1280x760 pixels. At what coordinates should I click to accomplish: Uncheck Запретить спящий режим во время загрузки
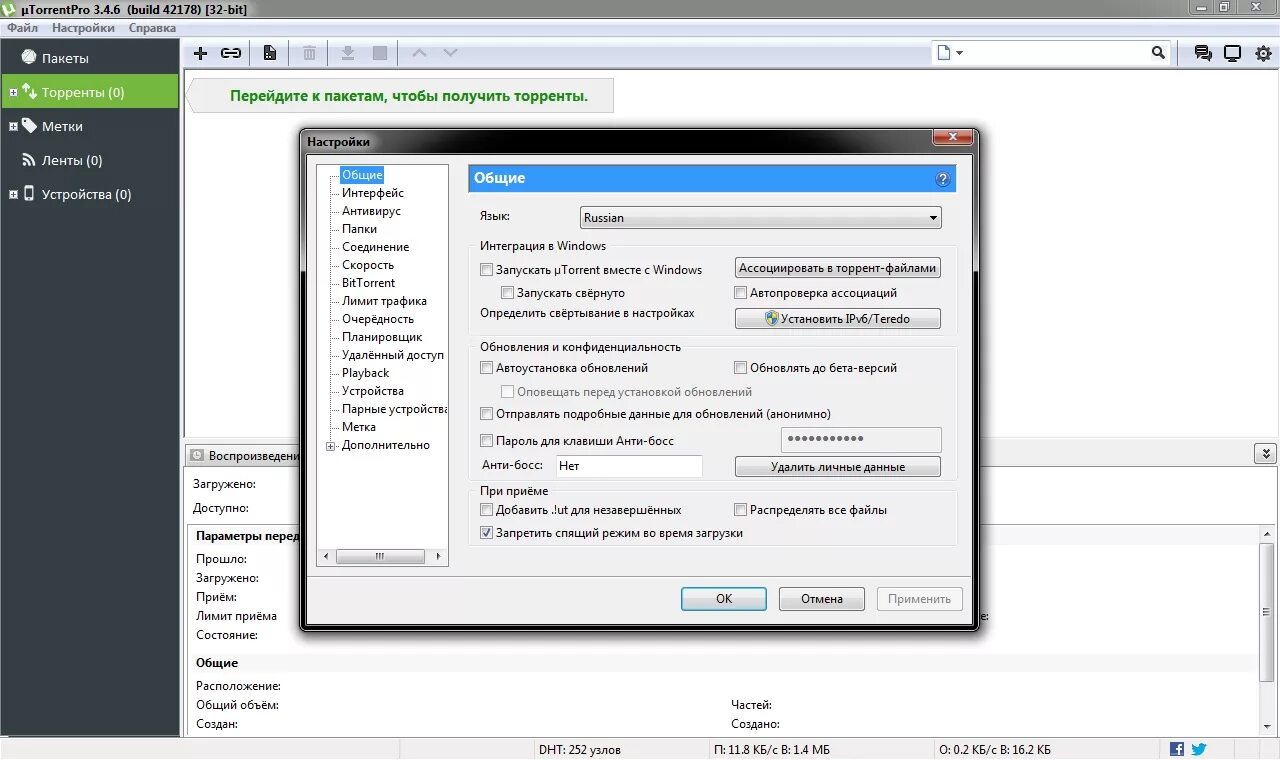pyautogui.click(x=487, y=534)
